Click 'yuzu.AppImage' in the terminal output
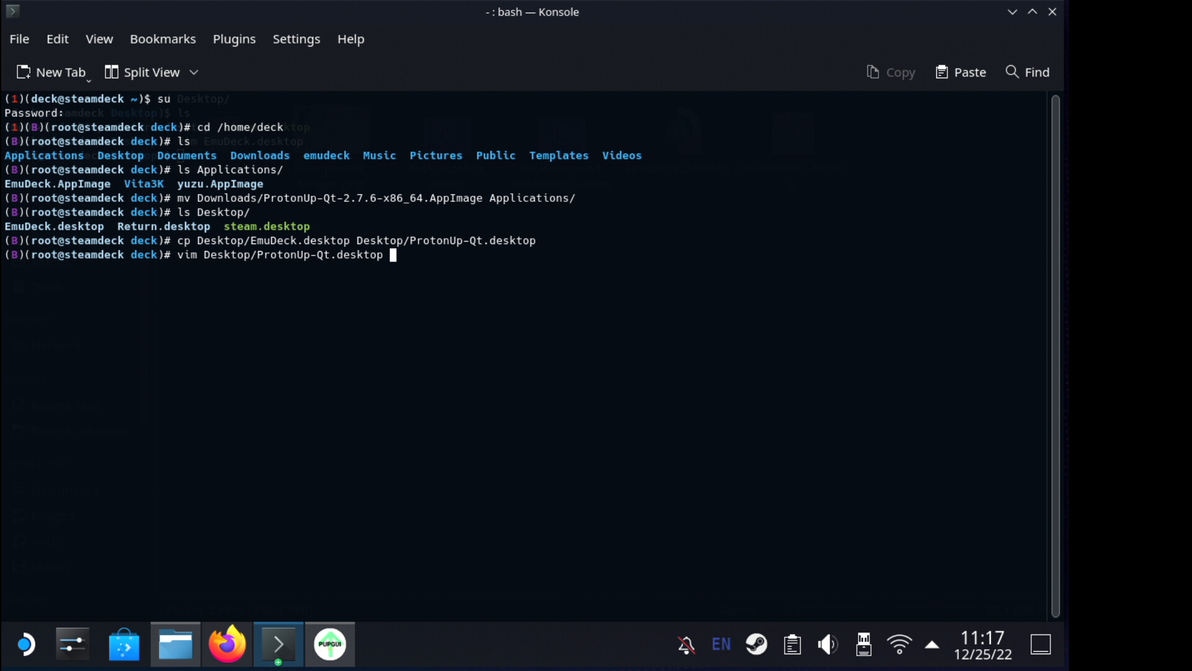Image resolution: width=1192 pixels, height=671 pixels. 220,184
